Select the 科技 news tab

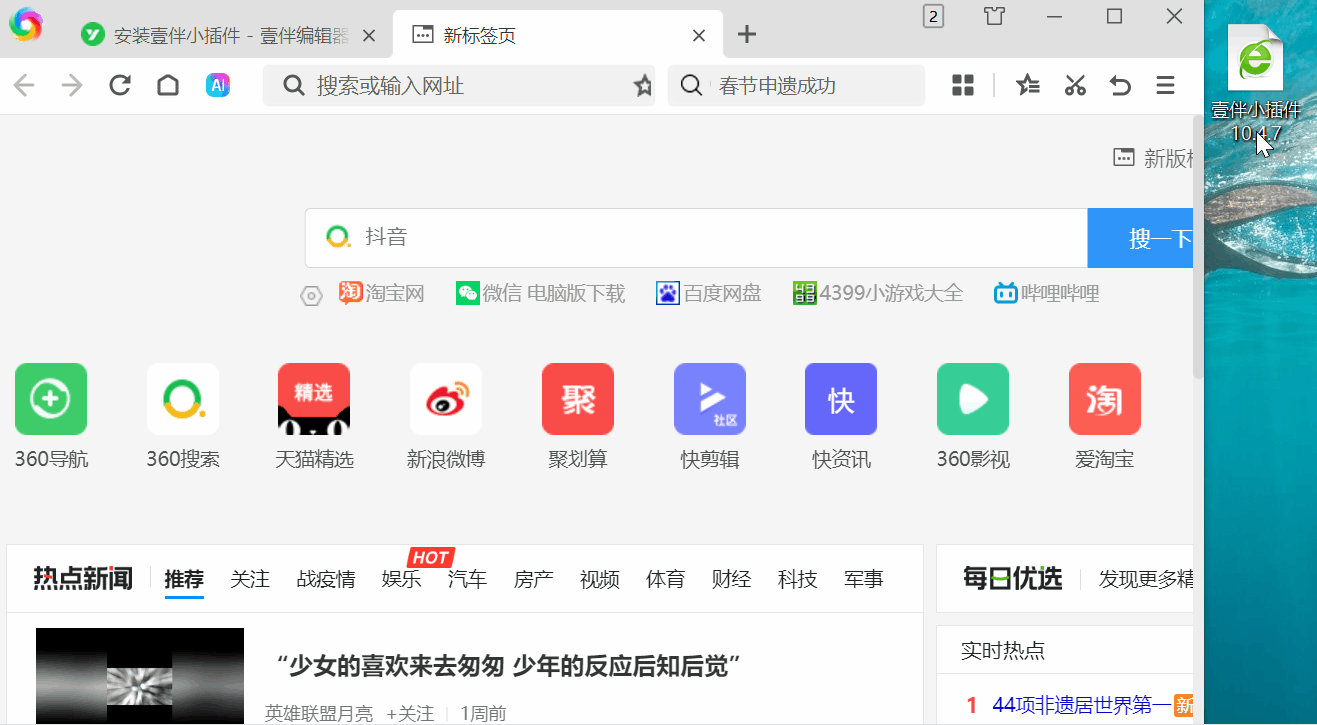(x=798, y=578)
